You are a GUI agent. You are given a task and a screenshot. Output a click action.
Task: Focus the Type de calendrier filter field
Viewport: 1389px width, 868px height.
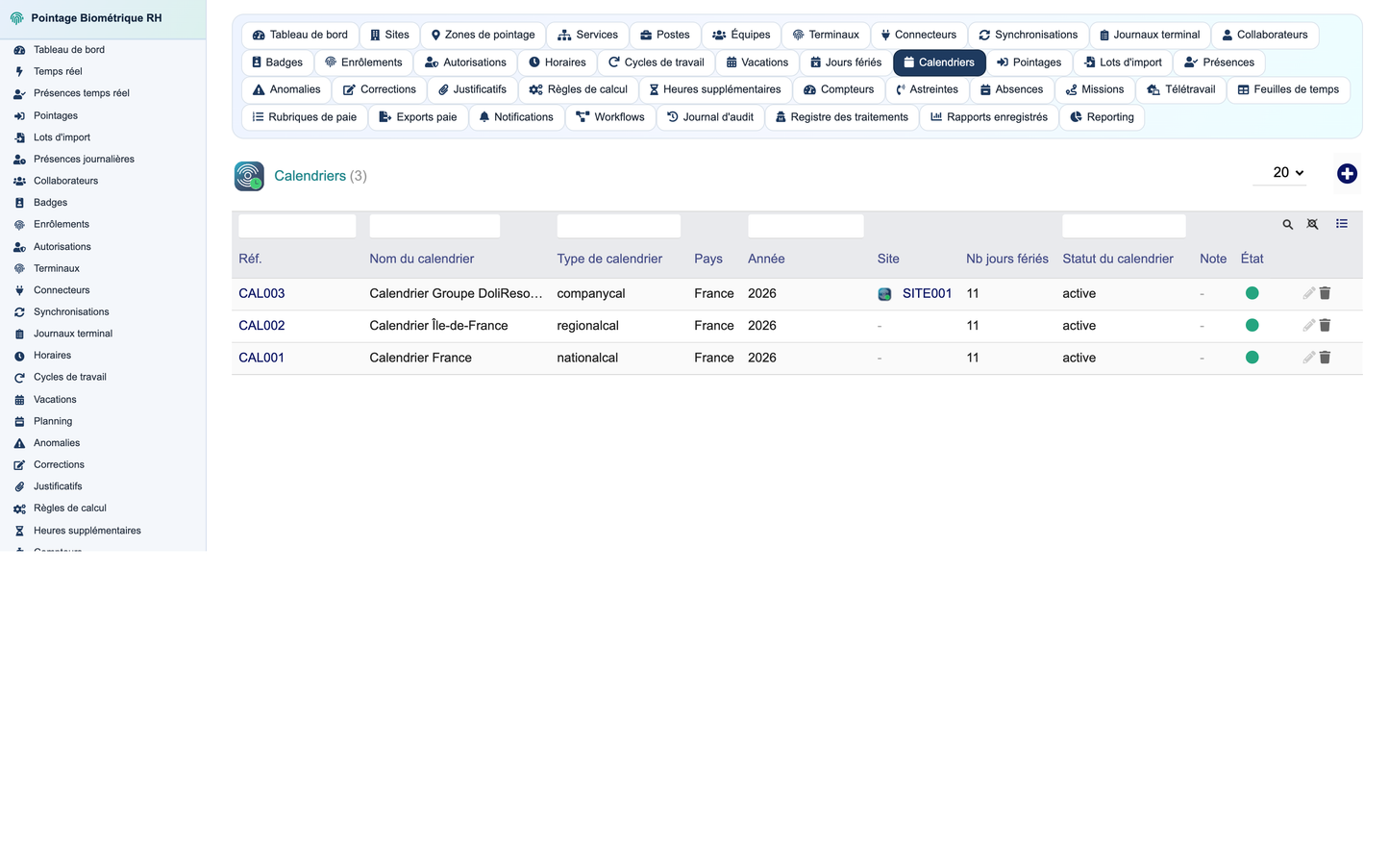point(619,226)
